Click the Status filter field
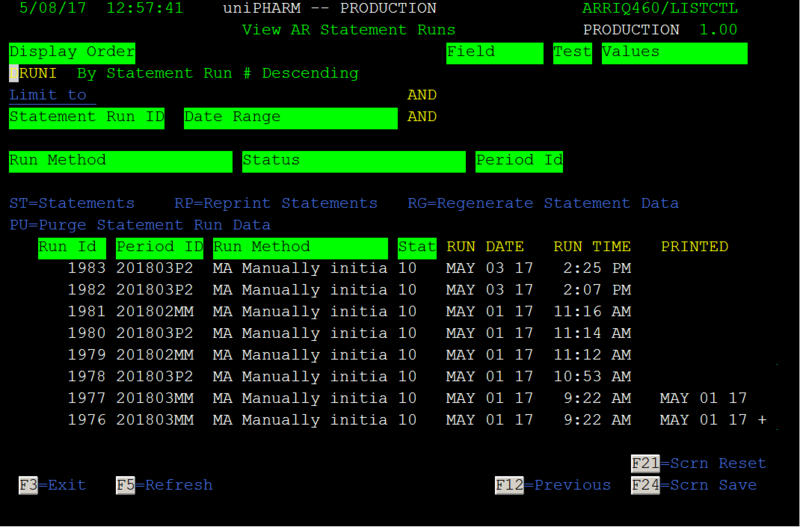800x527 pixels. (x=354, y=162)
